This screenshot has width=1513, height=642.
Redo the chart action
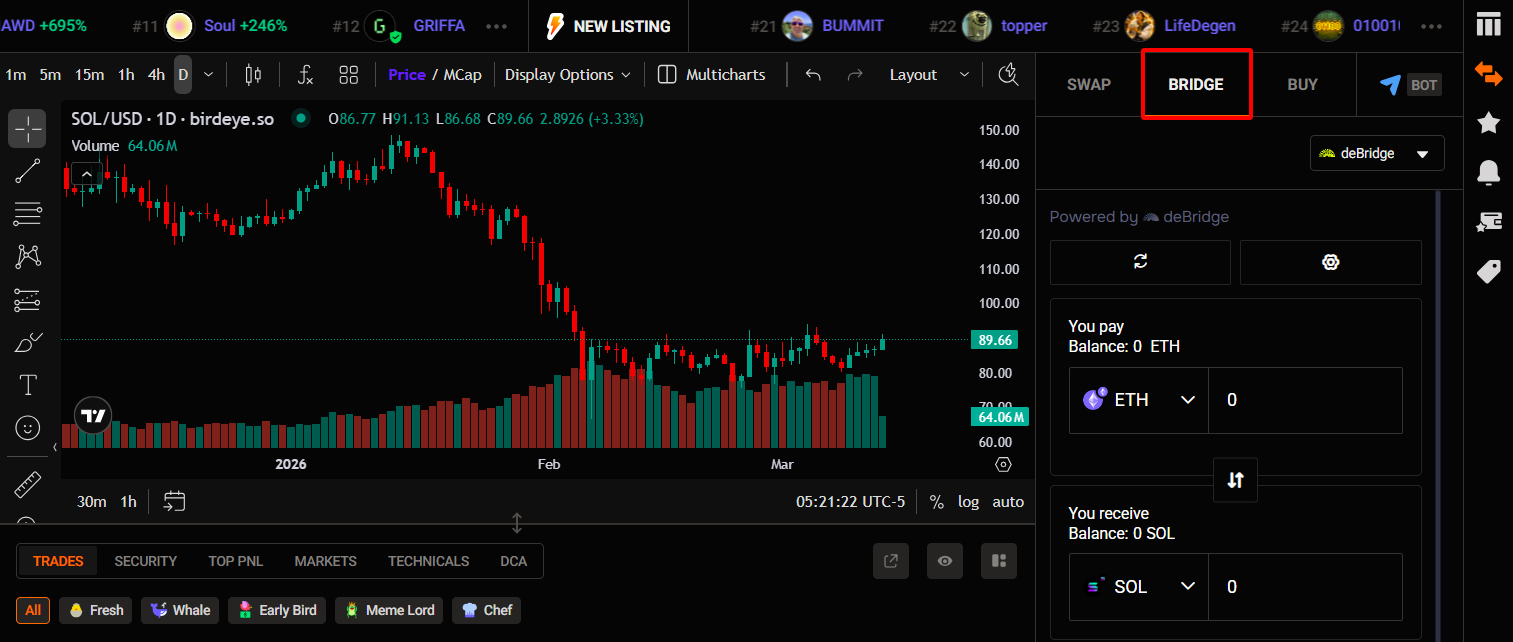coord(855,74)
